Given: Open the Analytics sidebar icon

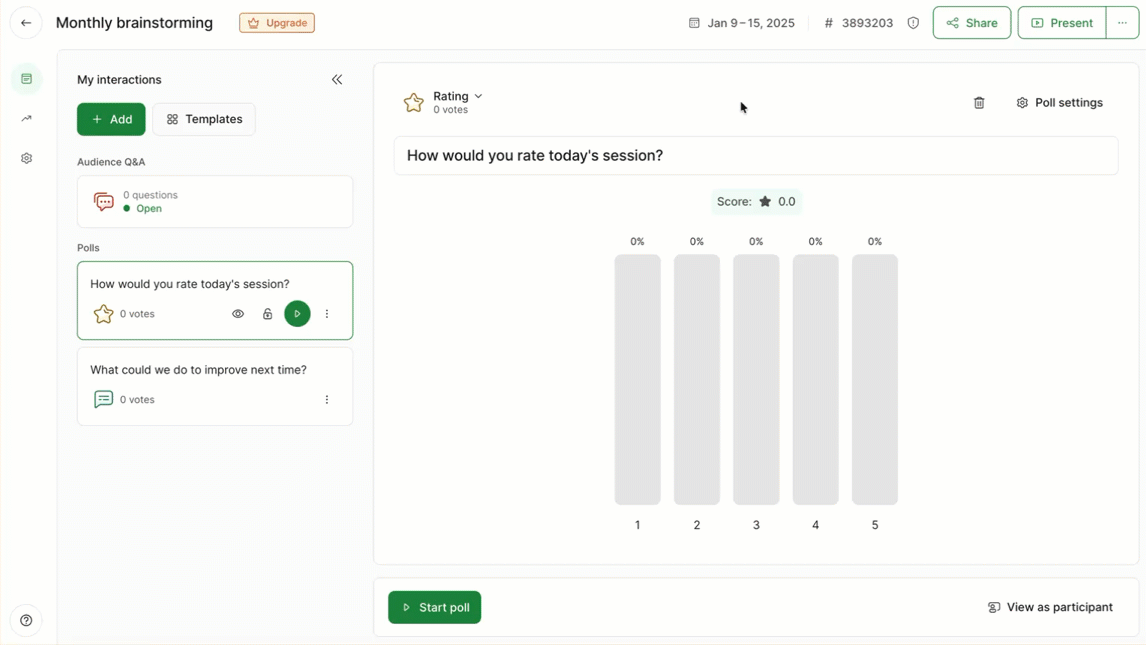Looking at the screenshot, I should pyautogui.click(x=27, y=119).
